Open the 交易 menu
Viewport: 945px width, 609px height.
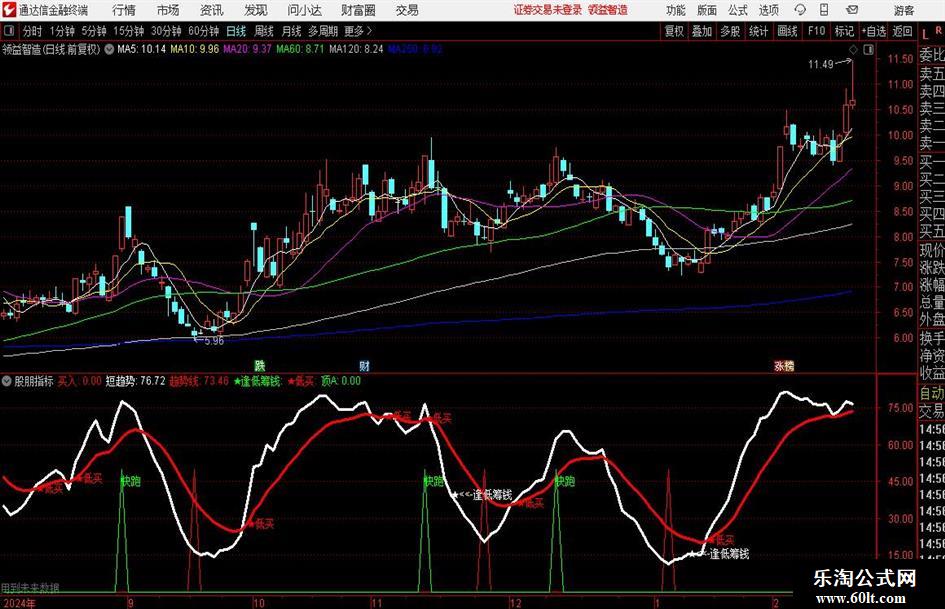pyautogui.click(x=407, y=10)
